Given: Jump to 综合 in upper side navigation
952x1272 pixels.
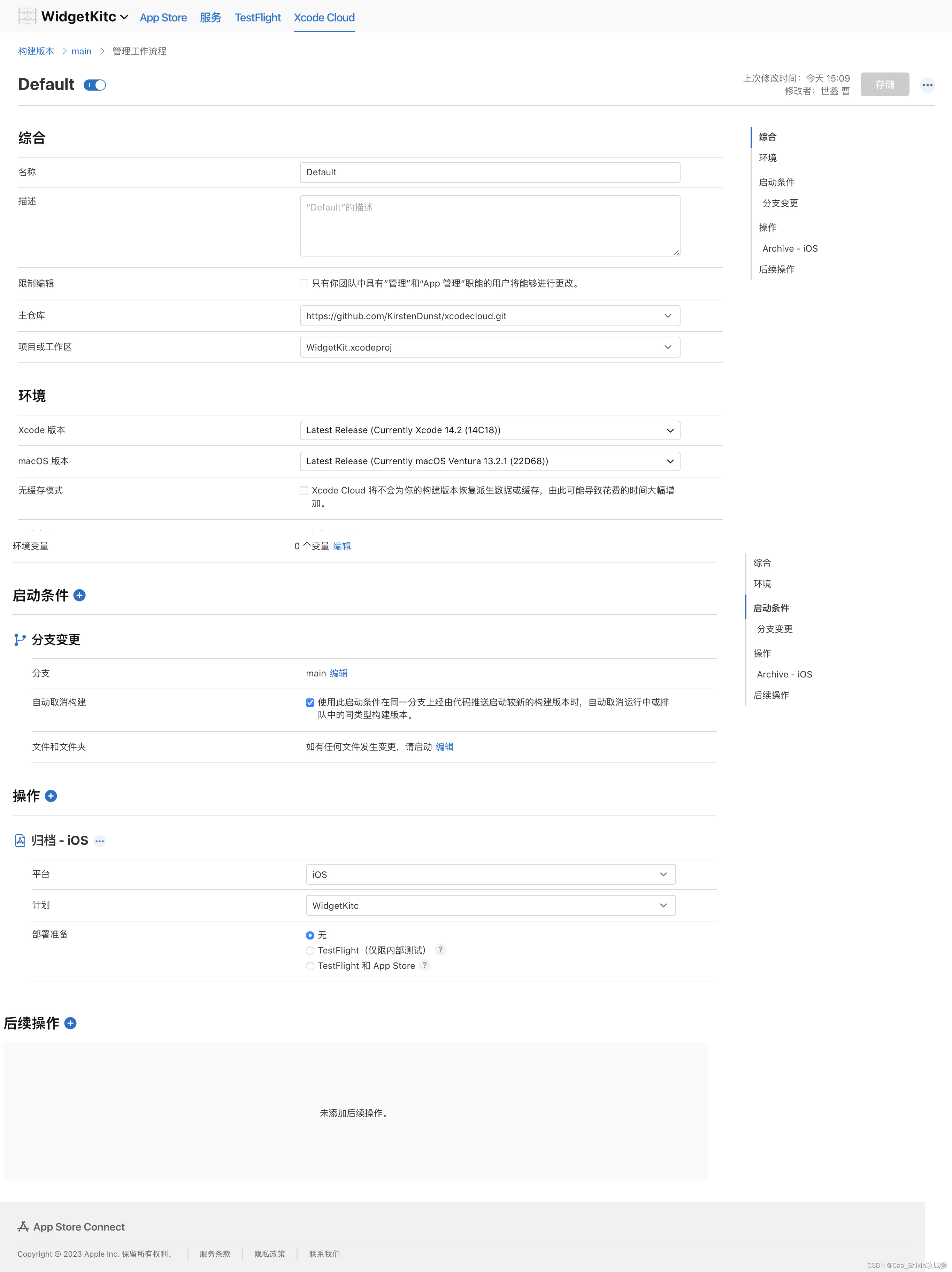Looking at the screenshot, I should (767, 137).
